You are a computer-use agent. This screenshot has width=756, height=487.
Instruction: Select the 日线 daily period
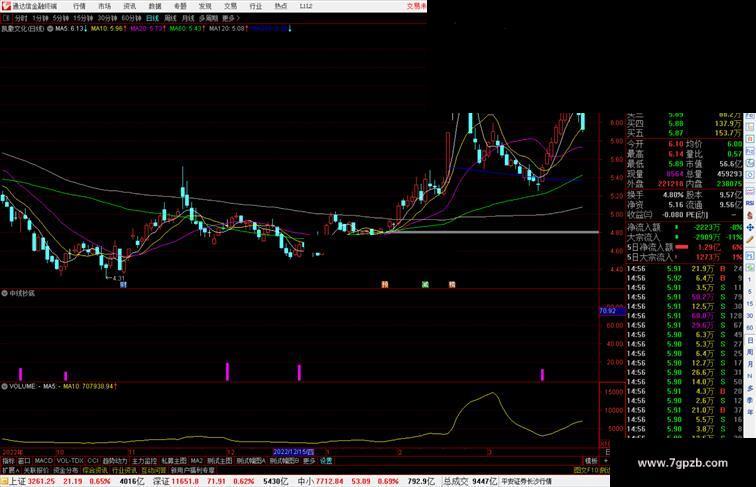[152, 18]
